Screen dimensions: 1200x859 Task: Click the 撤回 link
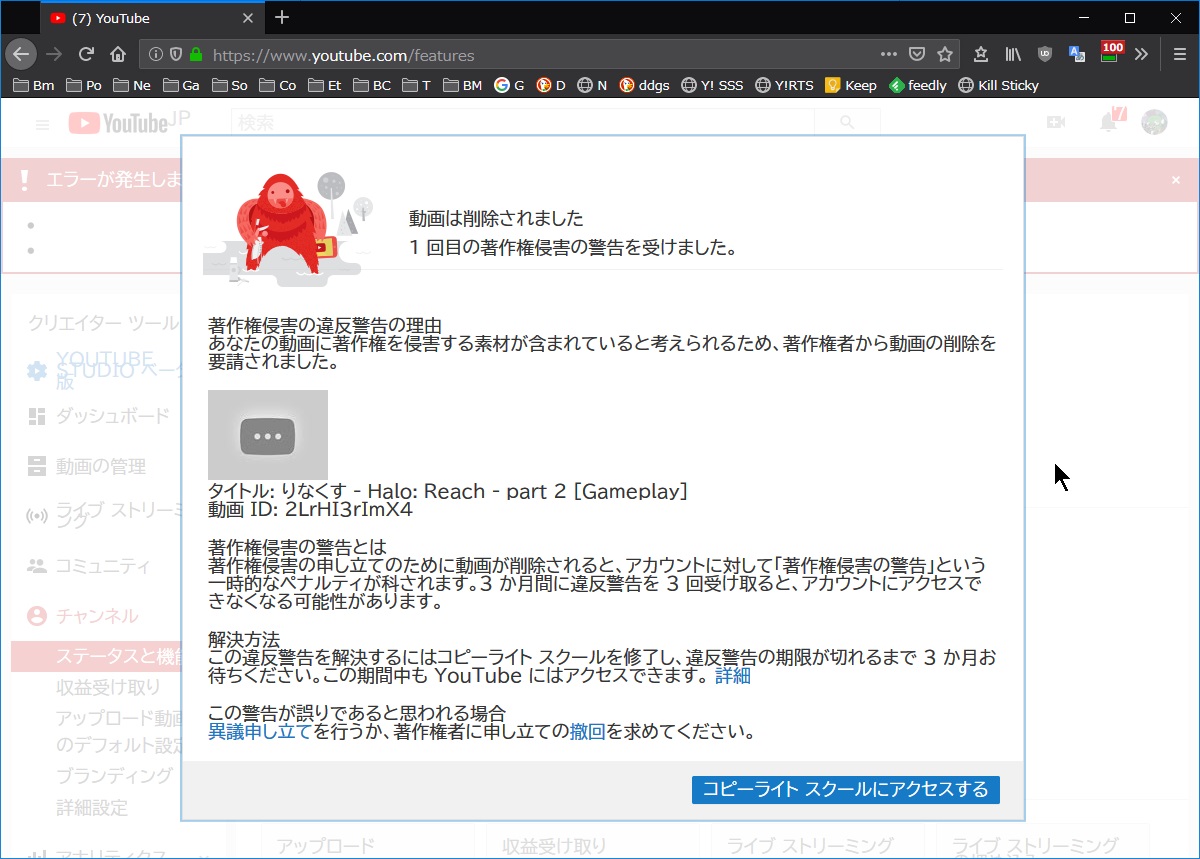tap(587, 732)
